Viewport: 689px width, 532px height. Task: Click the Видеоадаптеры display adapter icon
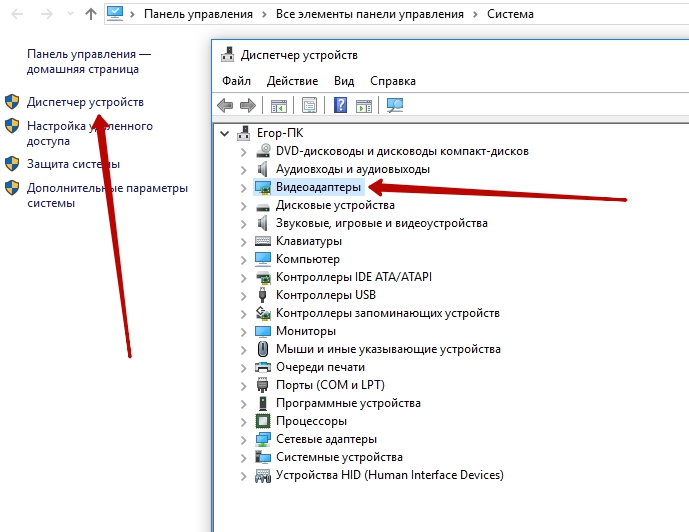(263, 188)
